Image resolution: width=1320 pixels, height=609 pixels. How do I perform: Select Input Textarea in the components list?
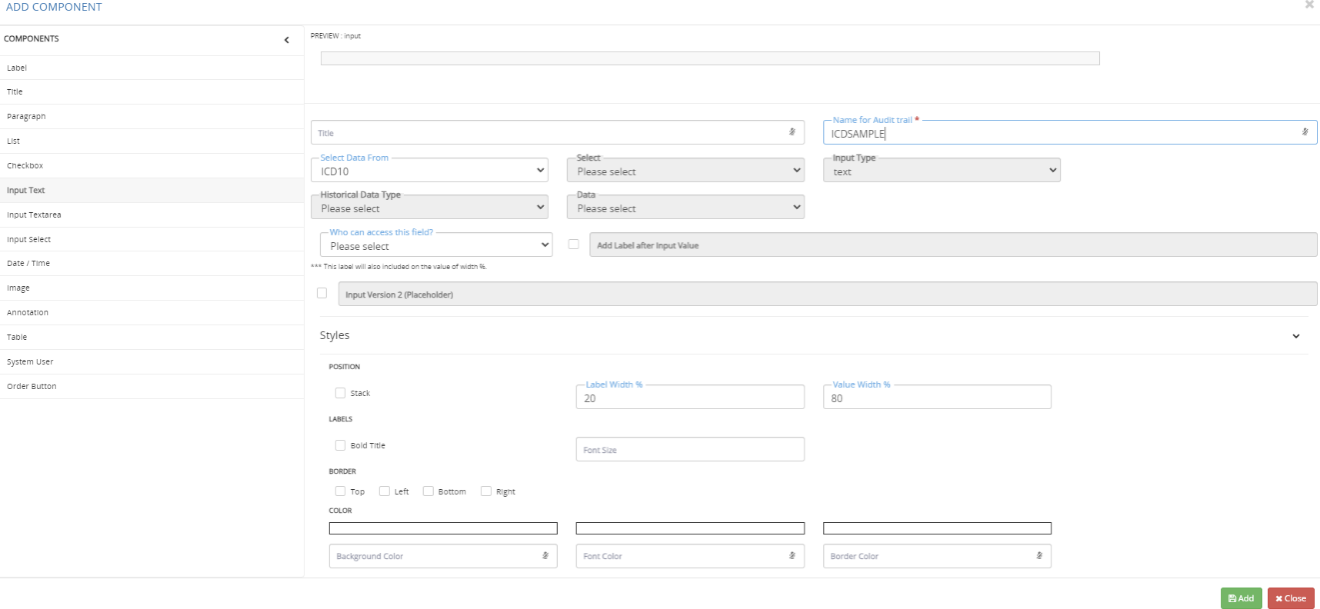[35, 214]
